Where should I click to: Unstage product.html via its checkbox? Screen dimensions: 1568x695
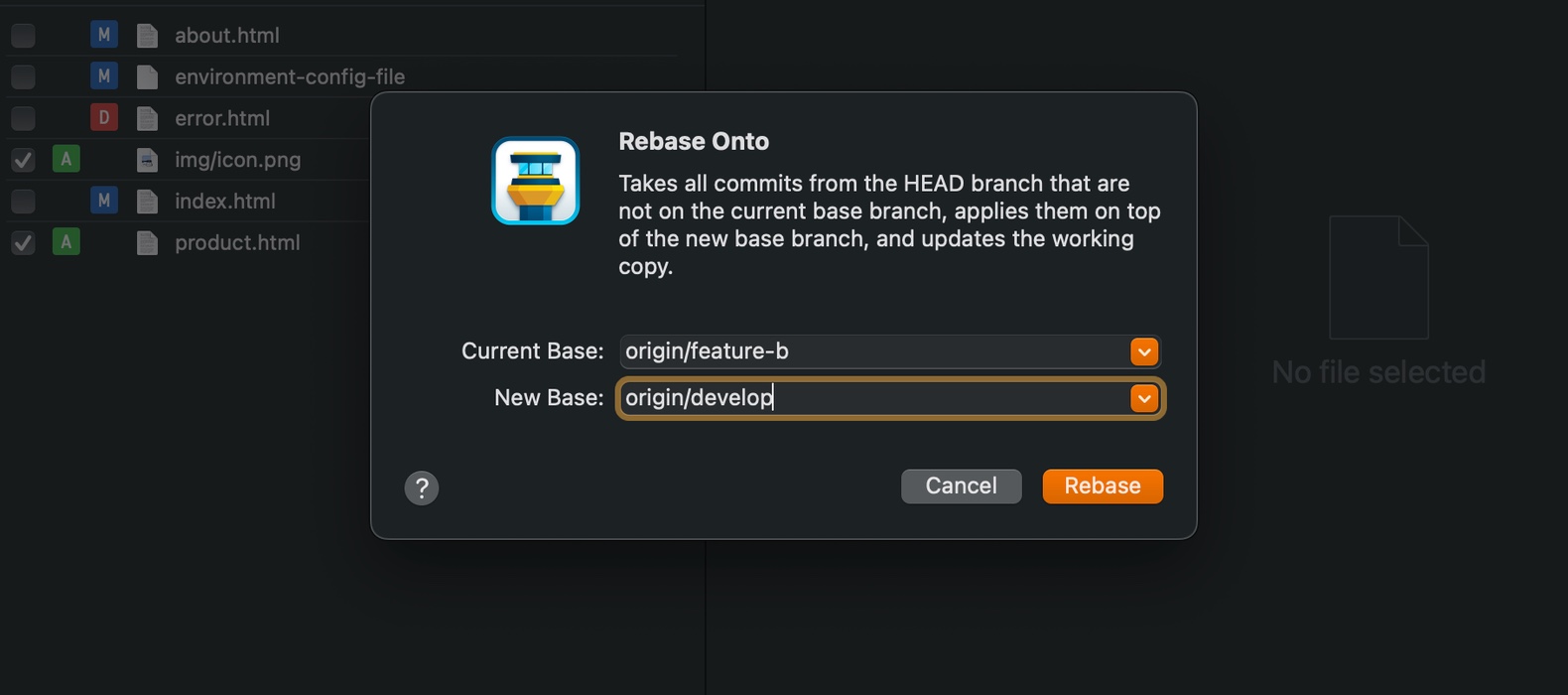23,243
